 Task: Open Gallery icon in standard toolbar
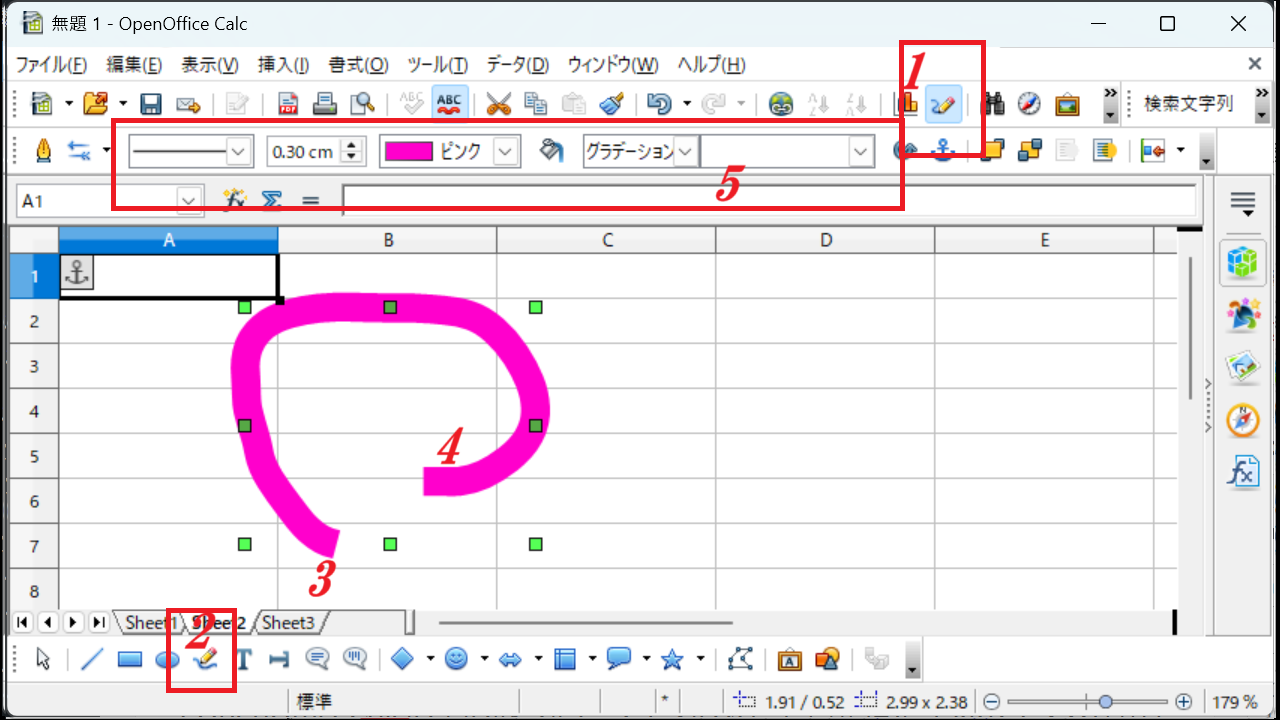click(x=1067, y=103)
